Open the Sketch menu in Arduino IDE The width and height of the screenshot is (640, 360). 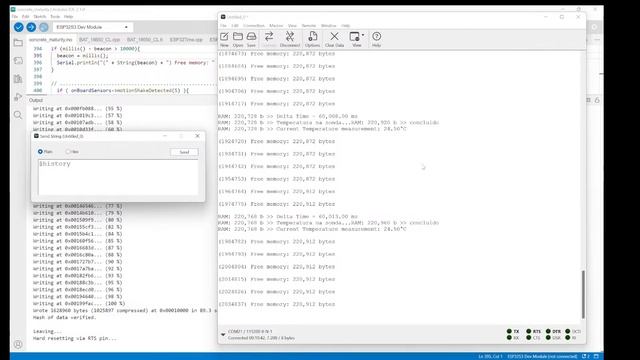pyautogui.click(x=40, y=17)
